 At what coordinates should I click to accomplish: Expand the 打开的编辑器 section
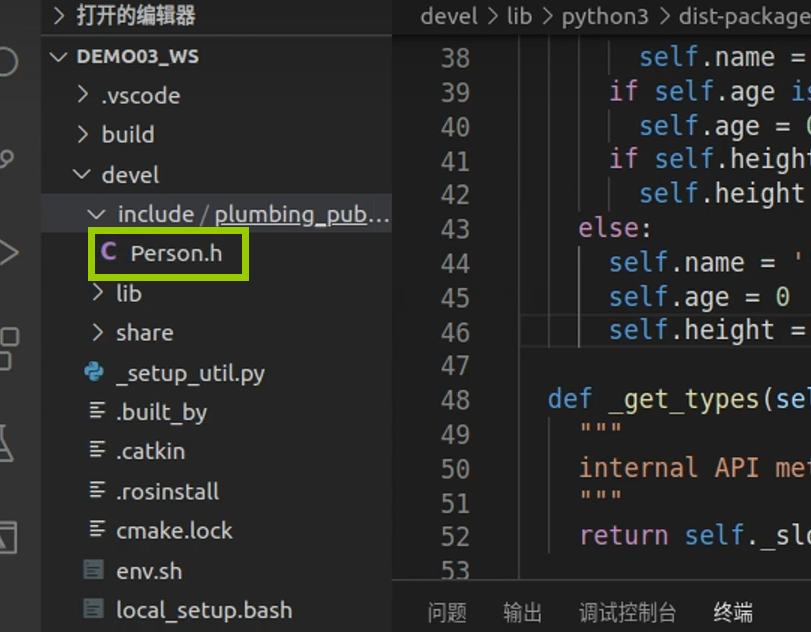(134, 16)
